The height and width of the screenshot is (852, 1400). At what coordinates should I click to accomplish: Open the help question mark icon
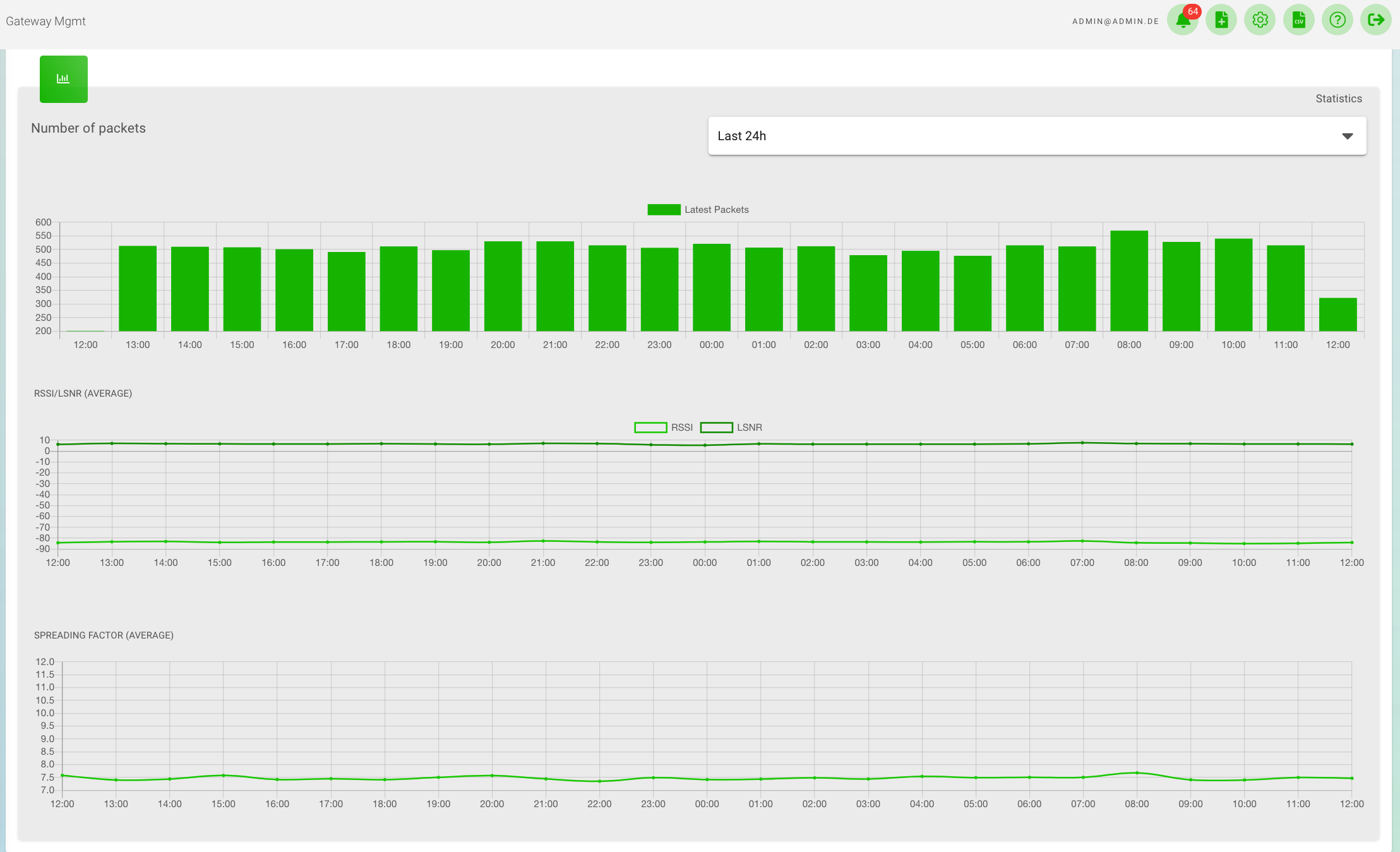point(1337,20)
